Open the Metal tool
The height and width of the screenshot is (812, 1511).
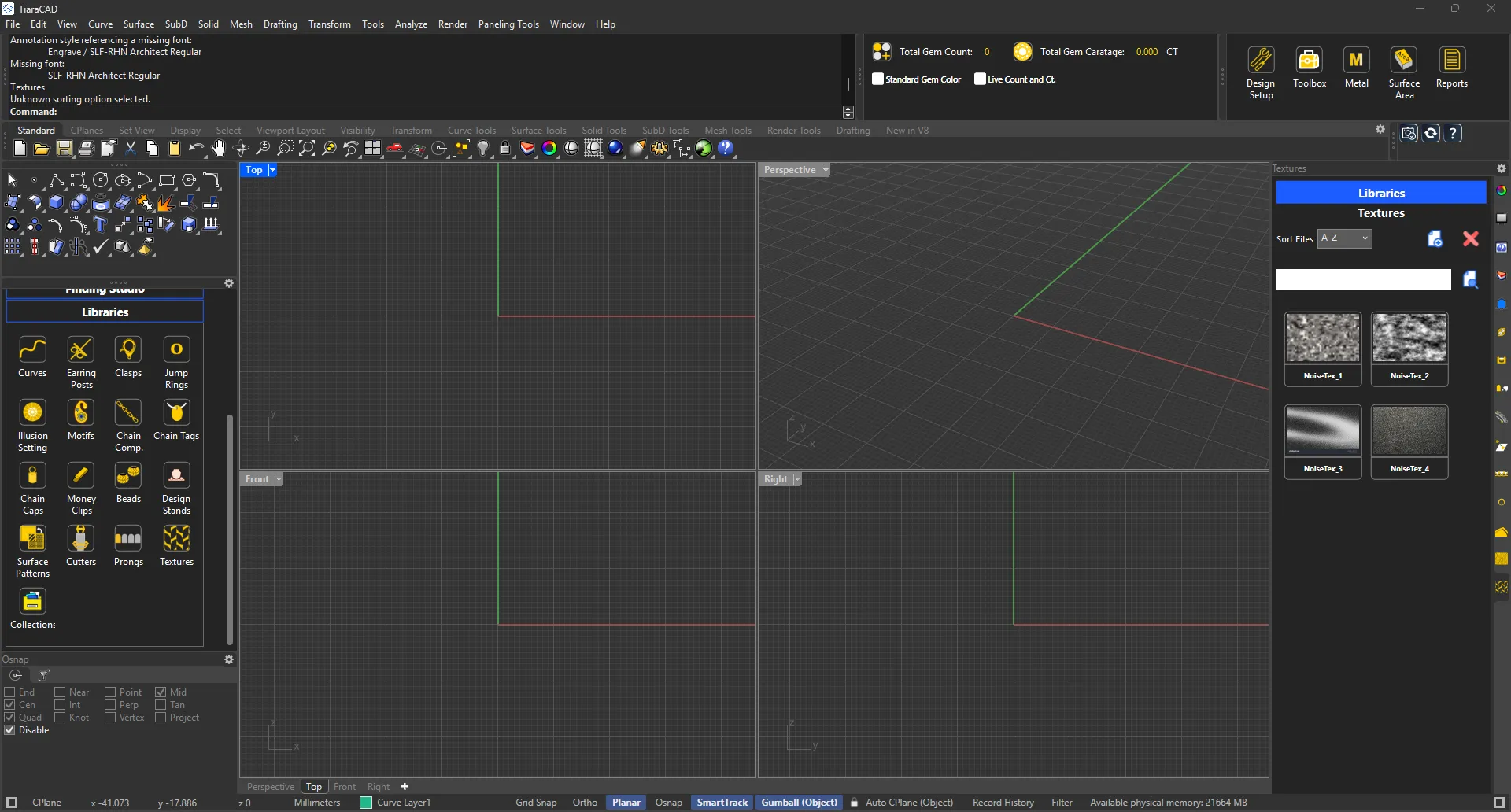click(1356, 61)
